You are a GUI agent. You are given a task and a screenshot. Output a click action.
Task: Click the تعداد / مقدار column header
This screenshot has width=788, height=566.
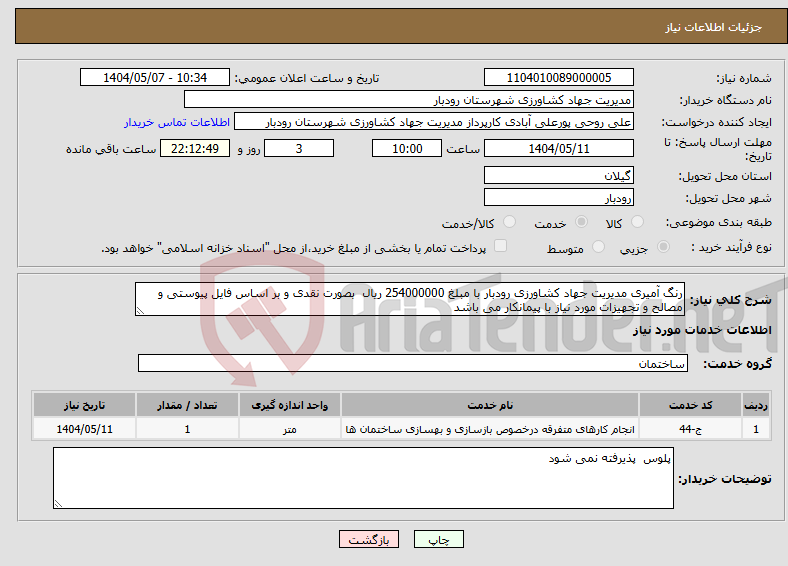coord(187,405)
